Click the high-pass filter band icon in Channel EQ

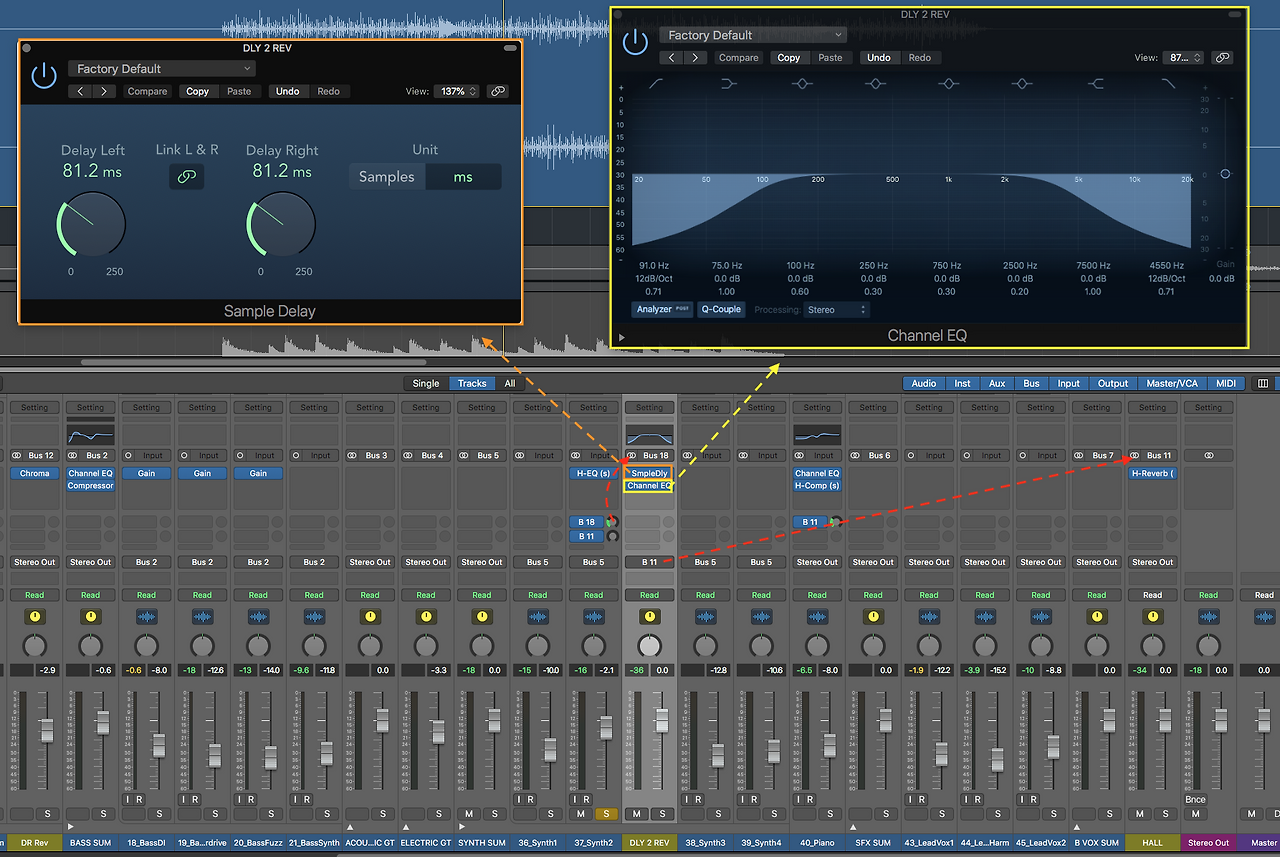point(656,84)
